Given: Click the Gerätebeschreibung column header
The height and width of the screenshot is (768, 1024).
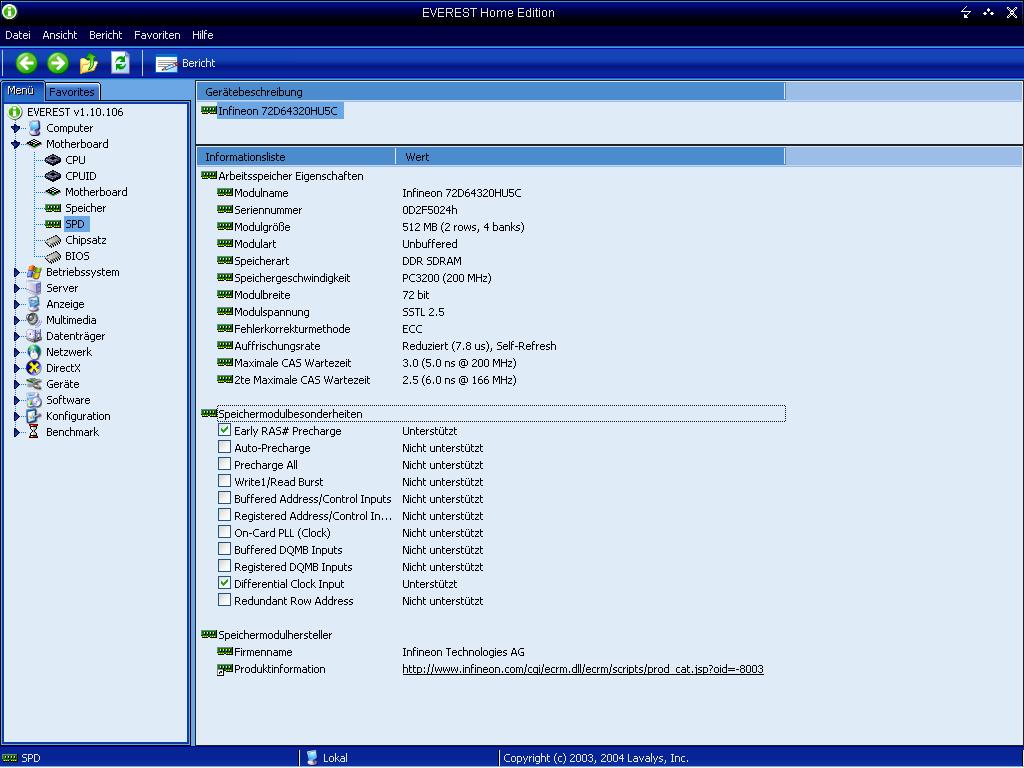Looking at the screenshot, I should (490, 92).
